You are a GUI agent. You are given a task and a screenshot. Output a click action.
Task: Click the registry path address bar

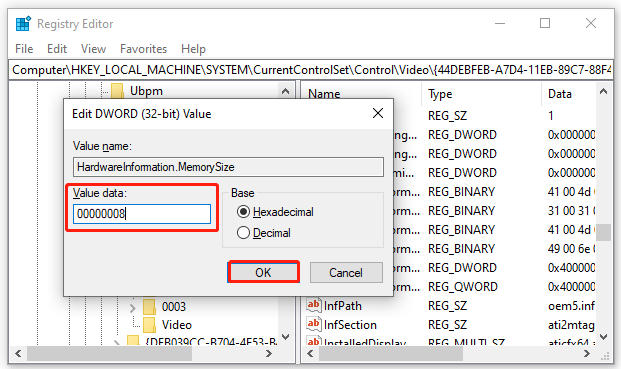(x=311, y=70)
